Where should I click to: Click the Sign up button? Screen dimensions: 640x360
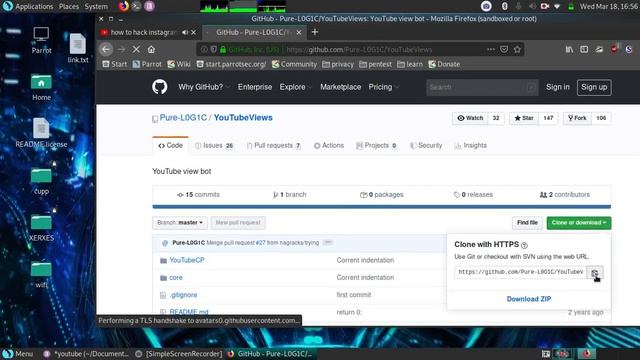point(594,87)
